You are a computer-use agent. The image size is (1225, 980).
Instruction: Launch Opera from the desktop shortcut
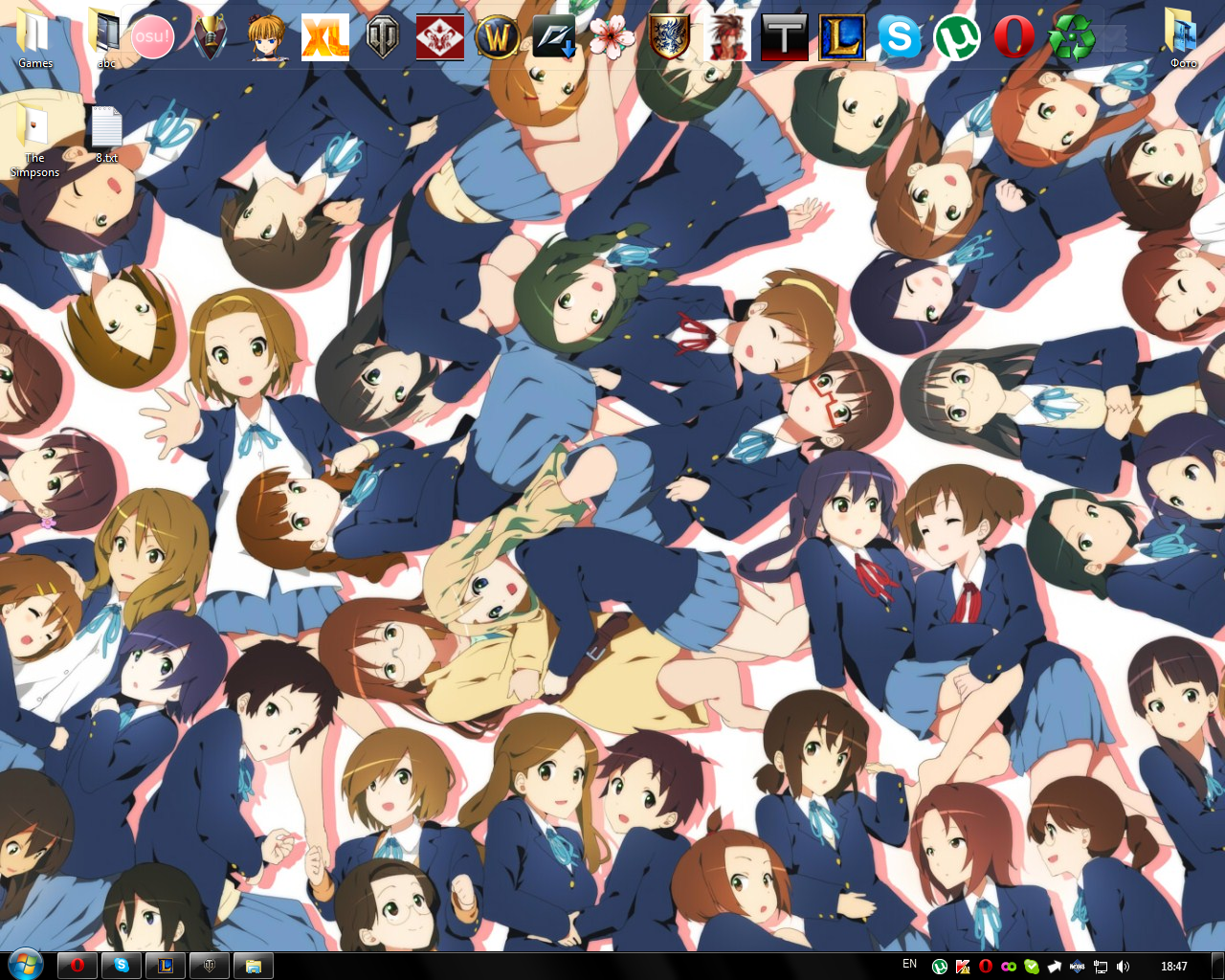coord(1013,38)
